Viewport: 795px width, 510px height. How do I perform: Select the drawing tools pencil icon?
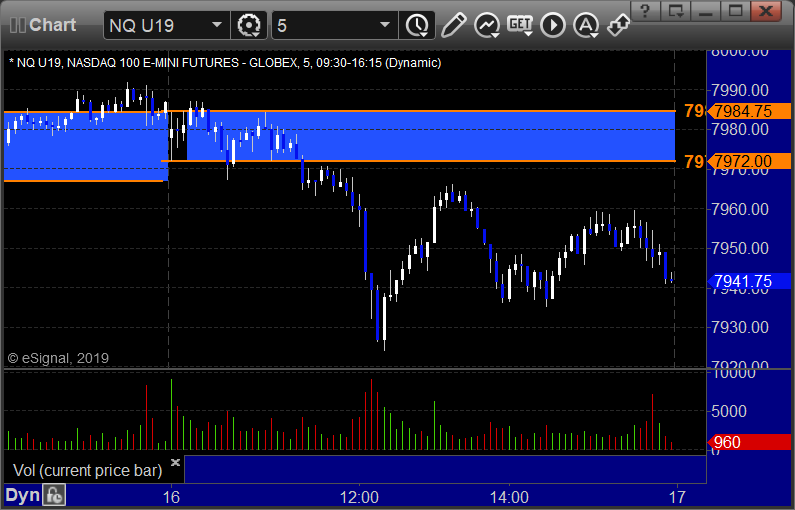click(453, 25)
